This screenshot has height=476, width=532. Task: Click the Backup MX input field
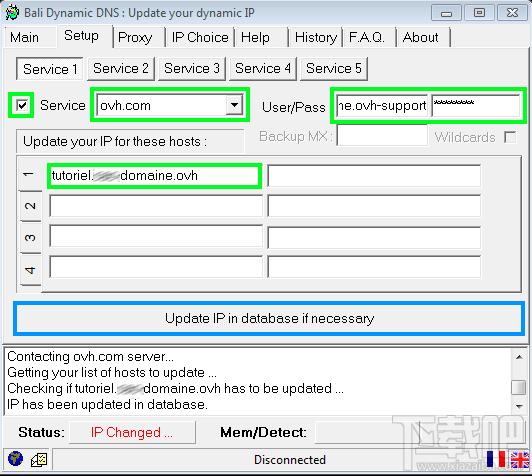pos(382,136)
